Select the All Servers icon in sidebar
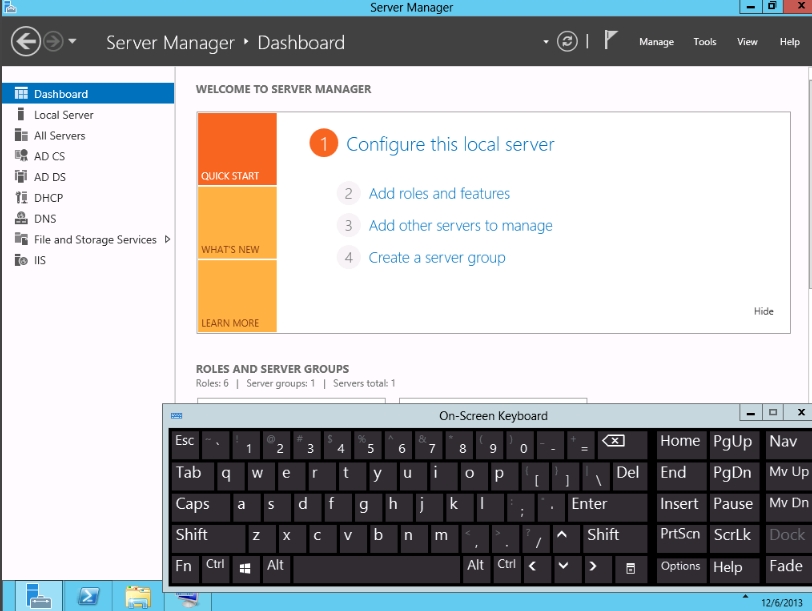This screenshot has height=611, width=812. point(21,135)
